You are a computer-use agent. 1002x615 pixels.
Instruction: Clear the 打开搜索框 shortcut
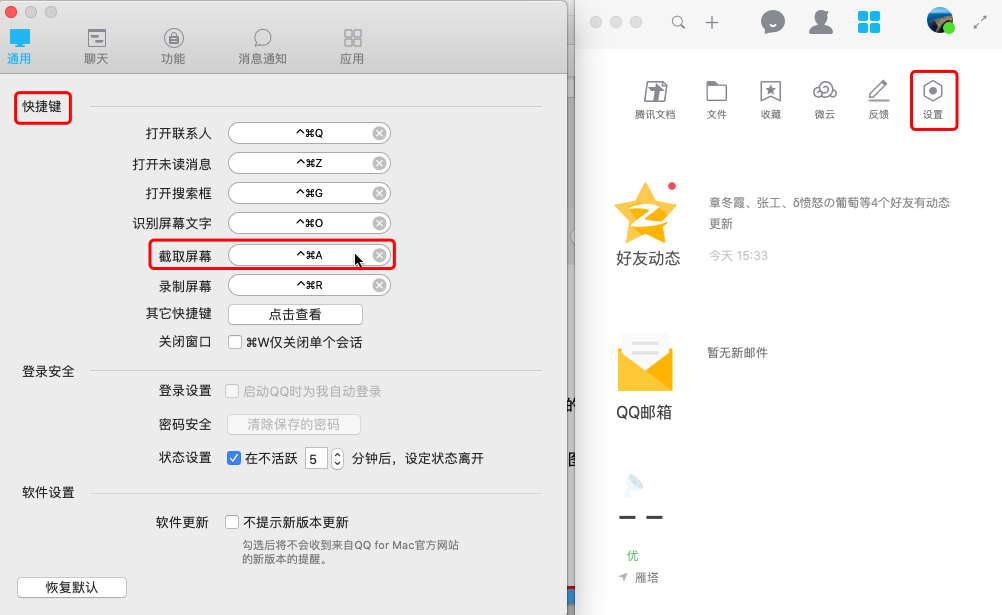tap(380, 193)
